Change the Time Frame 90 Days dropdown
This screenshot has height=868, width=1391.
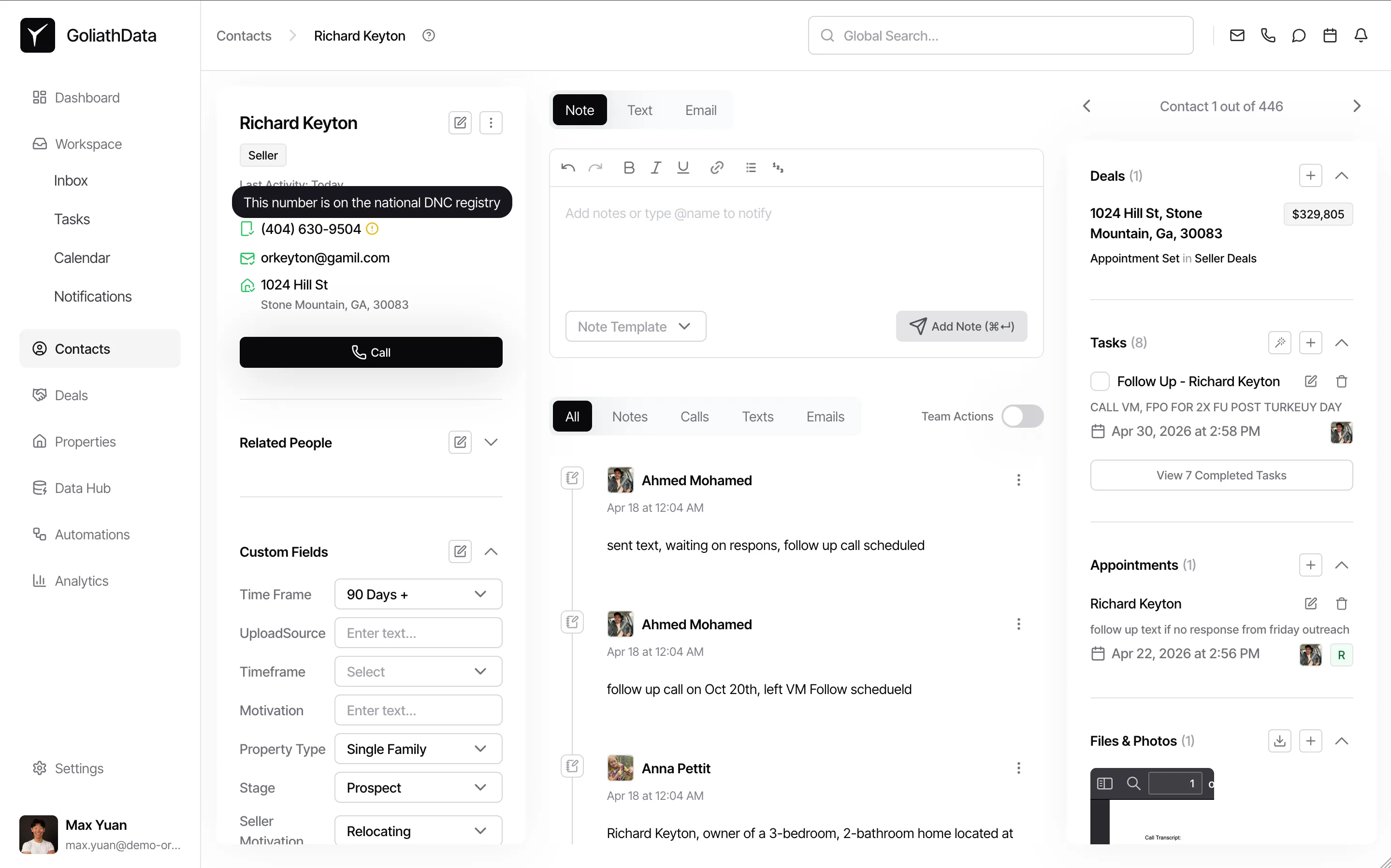click(418, 594)
